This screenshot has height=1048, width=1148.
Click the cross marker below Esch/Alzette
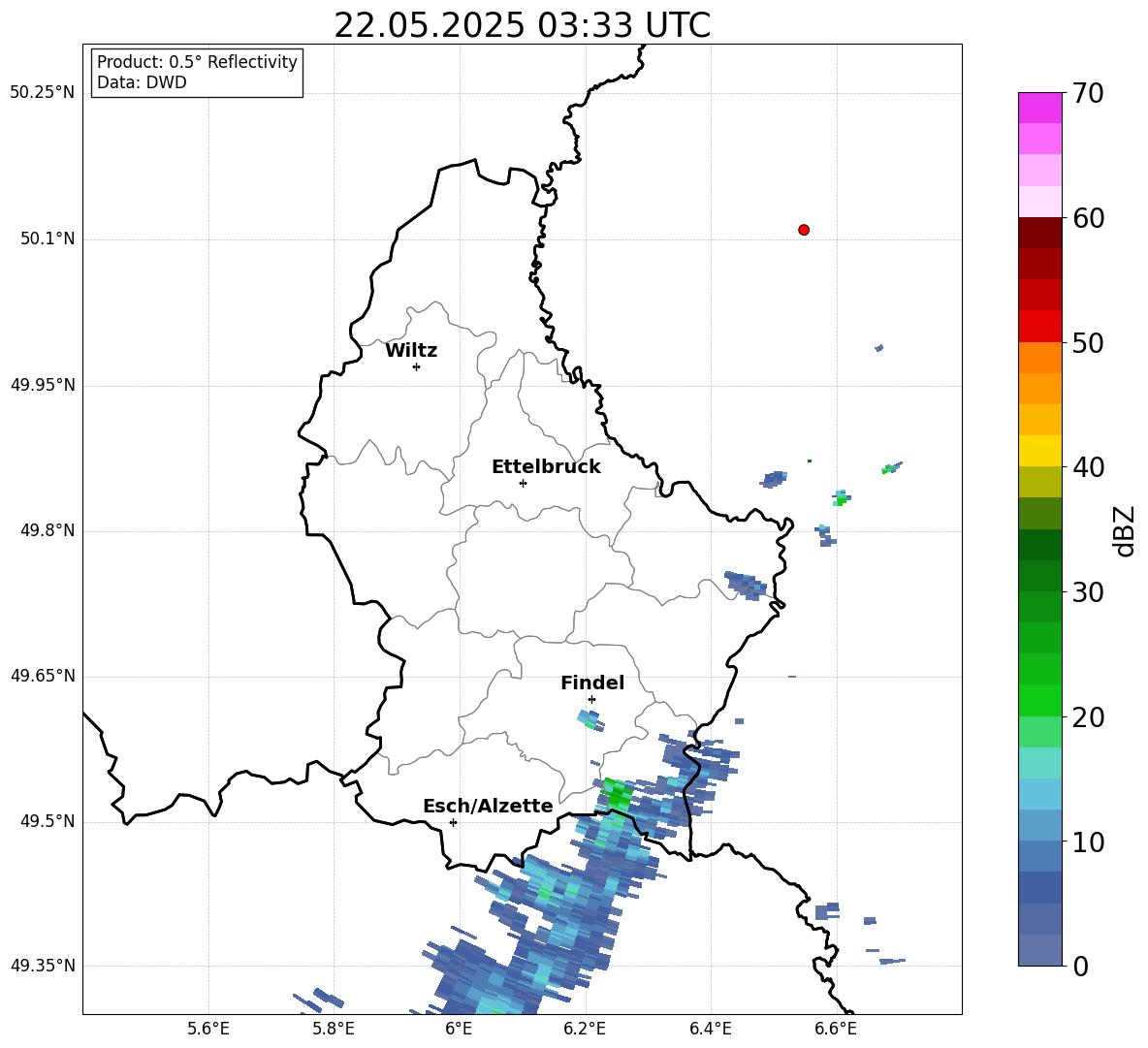click(x=453, y=822)
